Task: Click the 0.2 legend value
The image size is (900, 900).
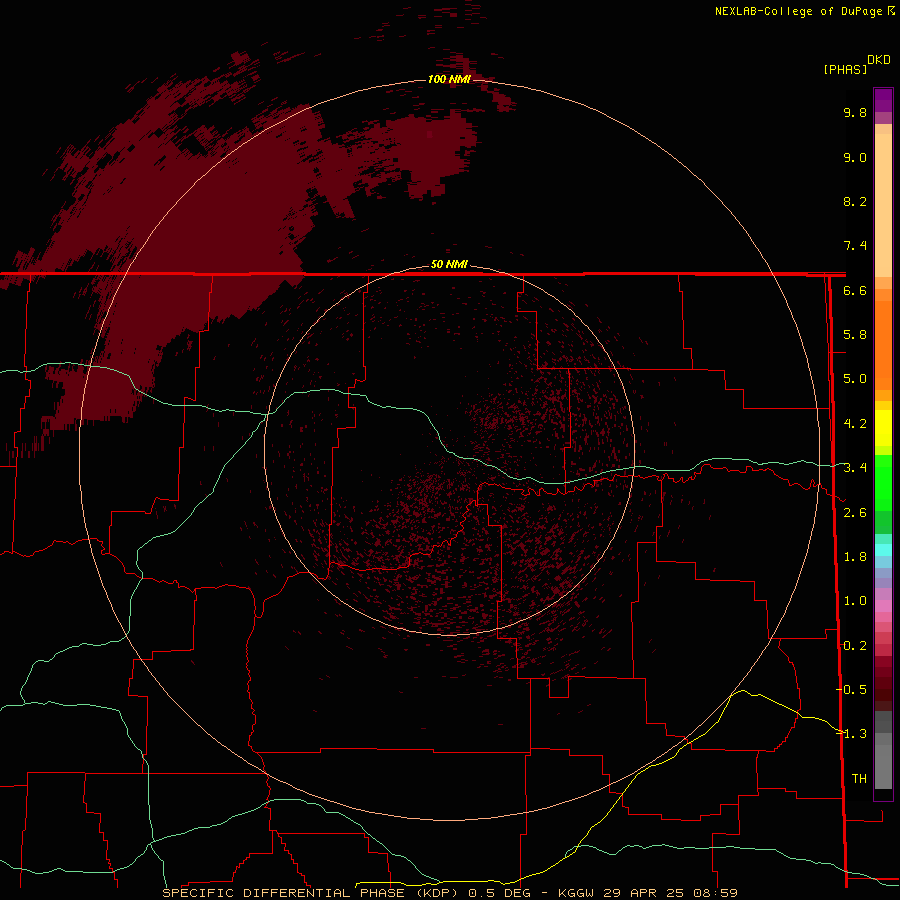Action: [x=855, y=646]
